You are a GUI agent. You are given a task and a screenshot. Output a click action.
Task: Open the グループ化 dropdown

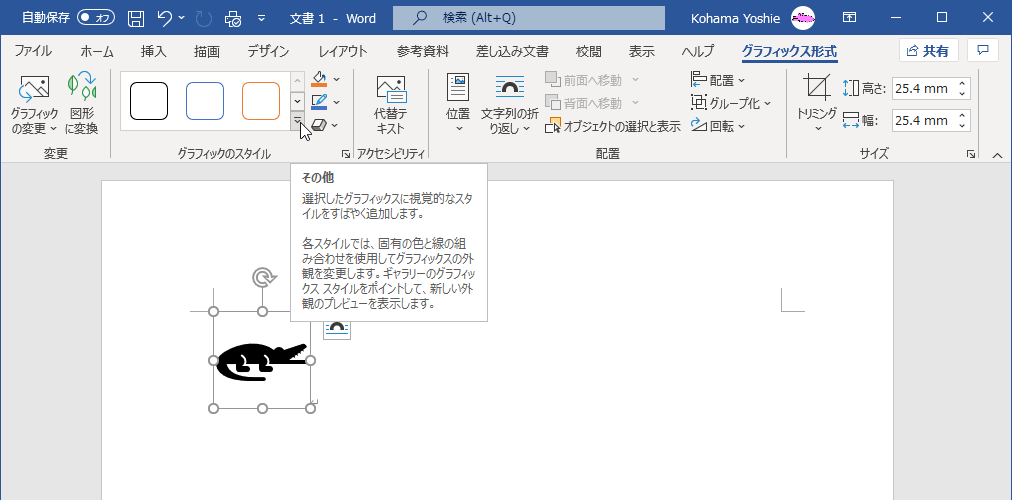pos(731,103)
